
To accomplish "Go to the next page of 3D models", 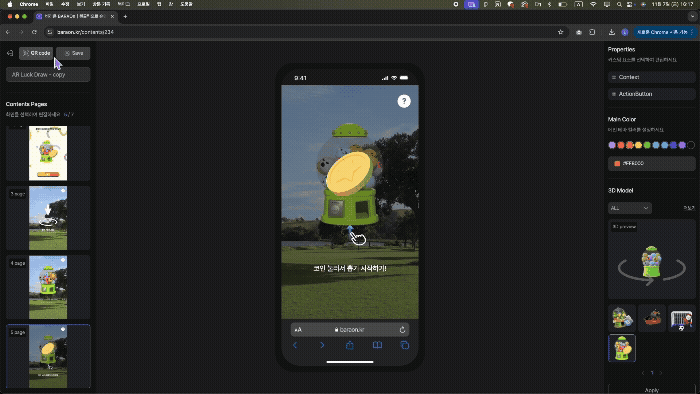I will pos(661,373).
